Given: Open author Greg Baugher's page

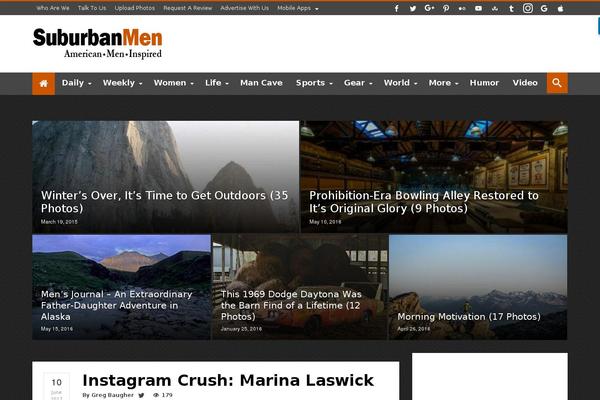Looking at the screenshot, I should [x=112, y=395].
